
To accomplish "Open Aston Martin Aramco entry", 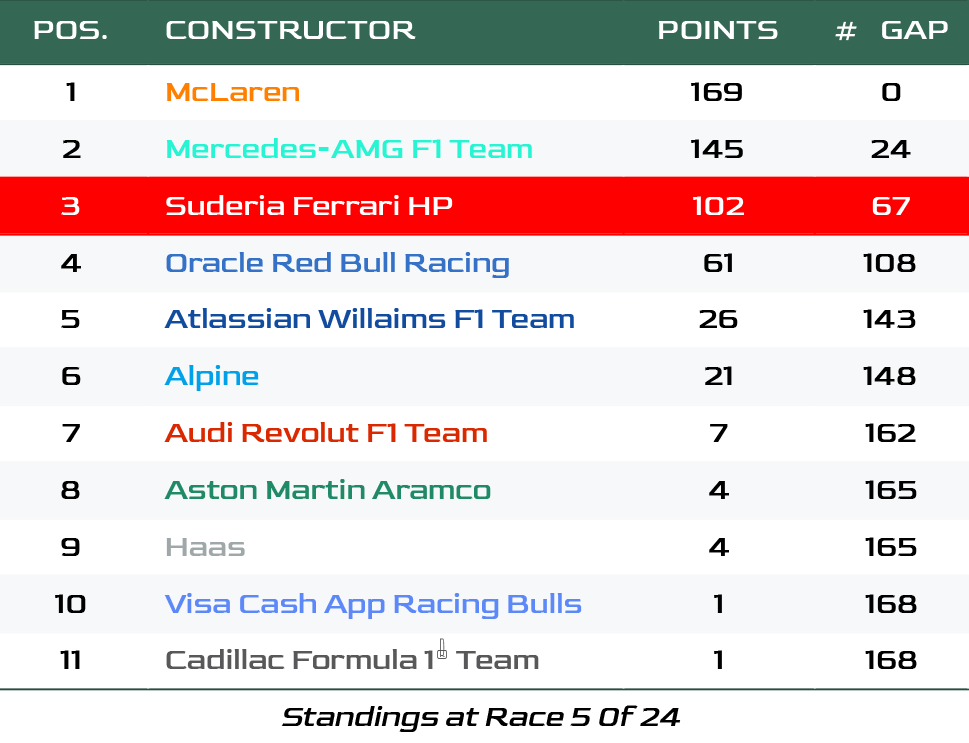I will coord(328,490).
